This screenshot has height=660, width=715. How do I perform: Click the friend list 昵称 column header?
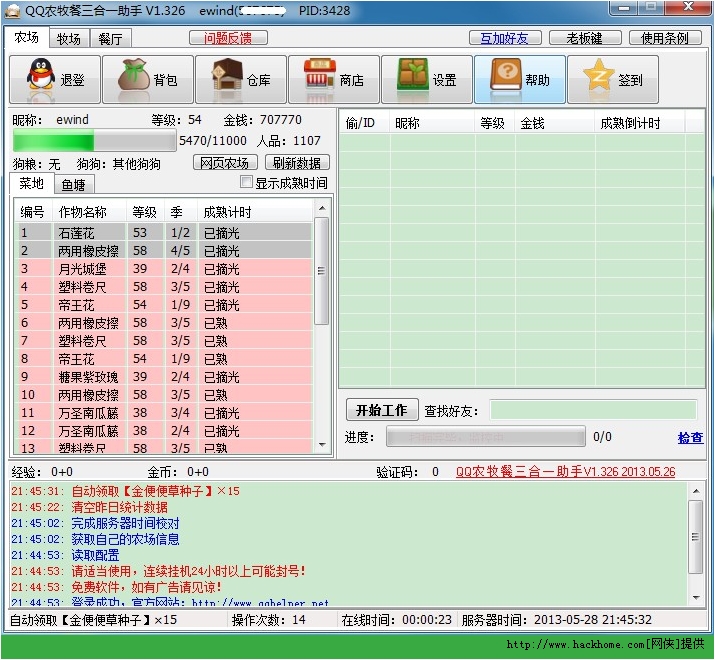coord(431,123)
